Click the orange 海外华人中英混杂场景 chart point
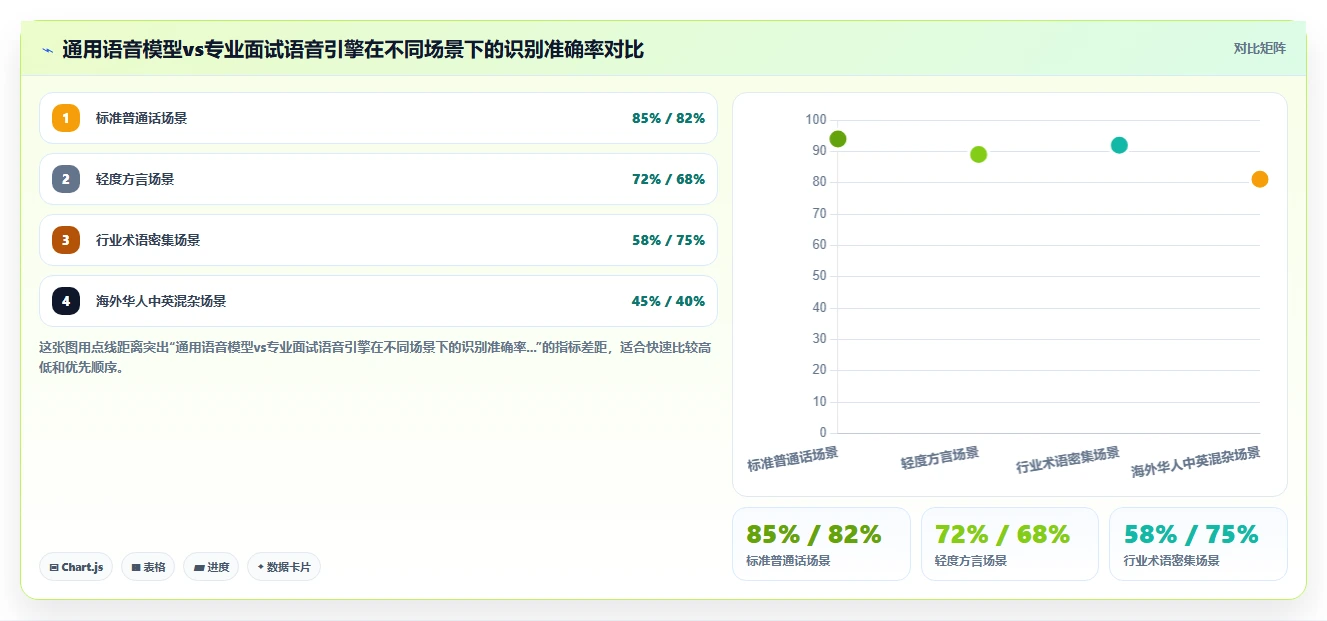Image resolution: width=1327 pixels, height=621 pixels. pos(1260,179)
